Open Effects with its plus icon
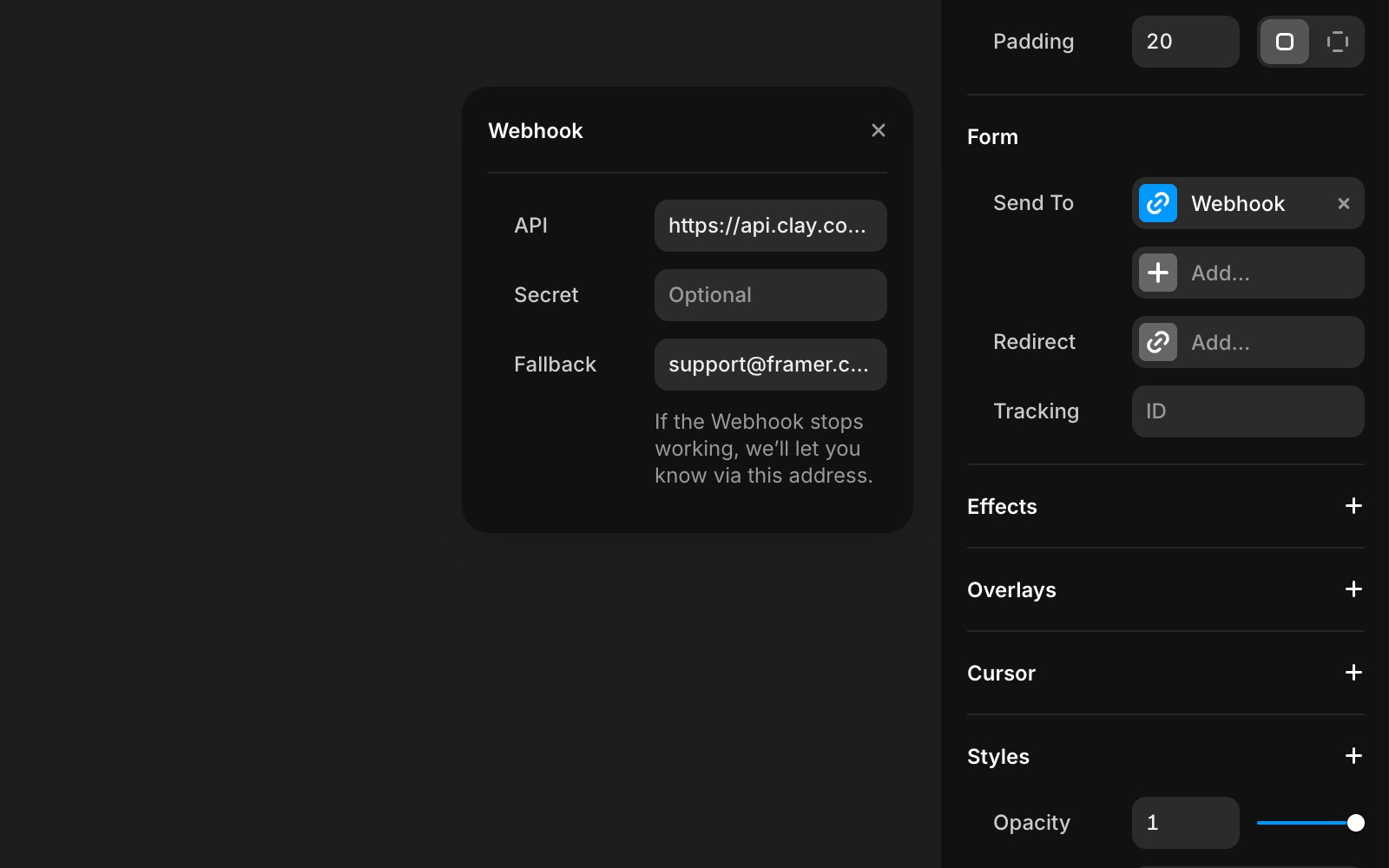Image resolution: width=1389 pixels, height=868 pixels. (1353, 506)
